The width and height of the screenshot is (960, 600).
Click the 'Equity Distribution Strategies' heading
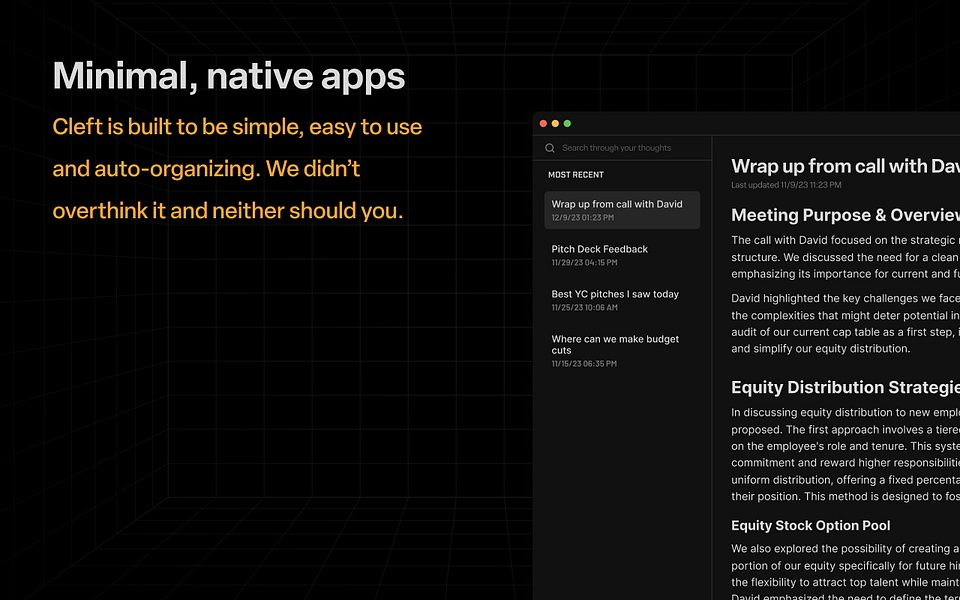click(x=846, y=388)
